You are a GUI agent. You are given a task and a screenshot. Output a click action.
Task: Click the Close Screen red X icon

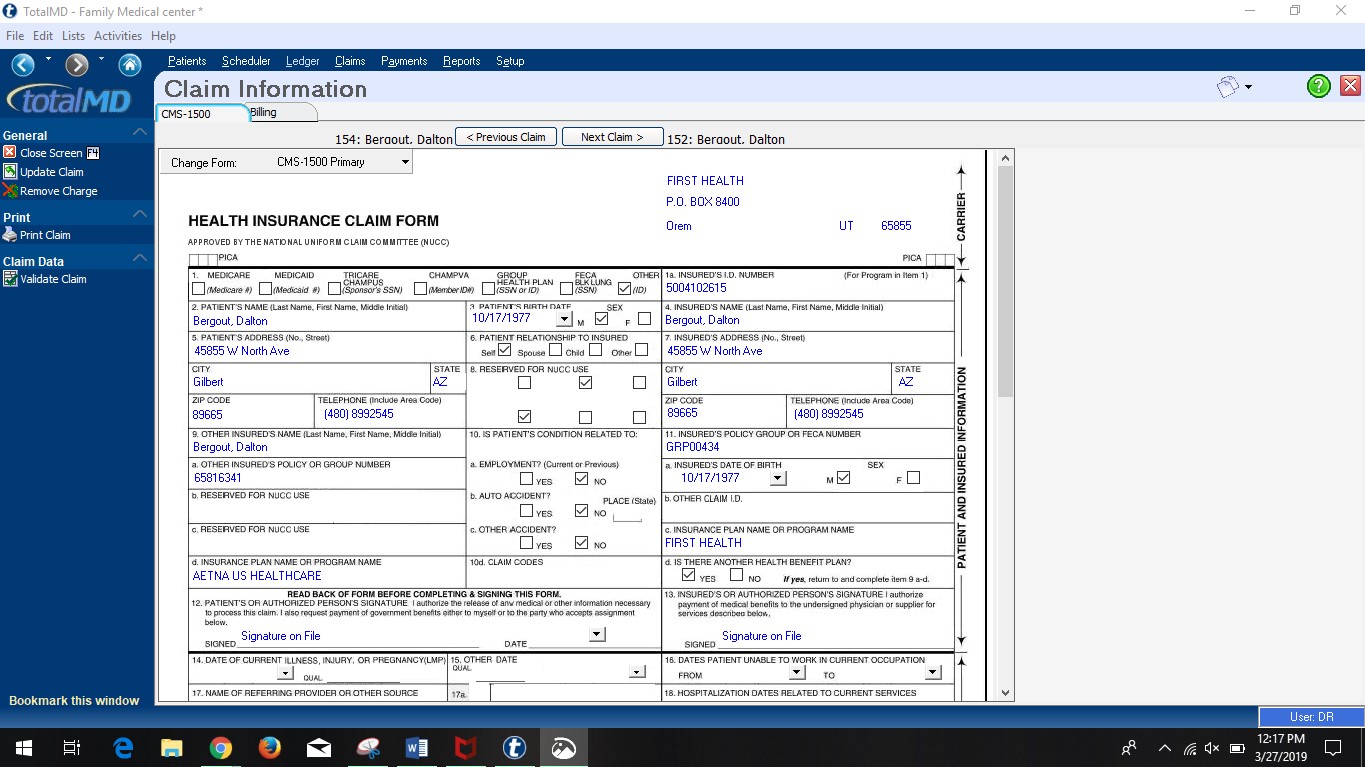pyautogui.click(x=10, y=152)
